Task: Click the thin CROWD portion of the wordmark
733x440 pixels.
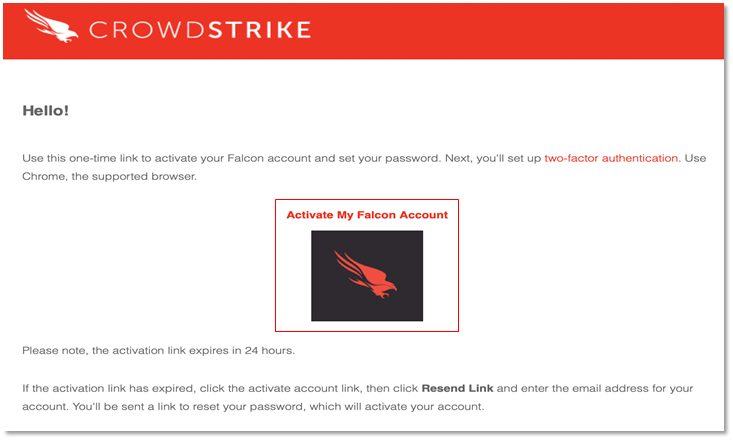Action: point(147,30)
